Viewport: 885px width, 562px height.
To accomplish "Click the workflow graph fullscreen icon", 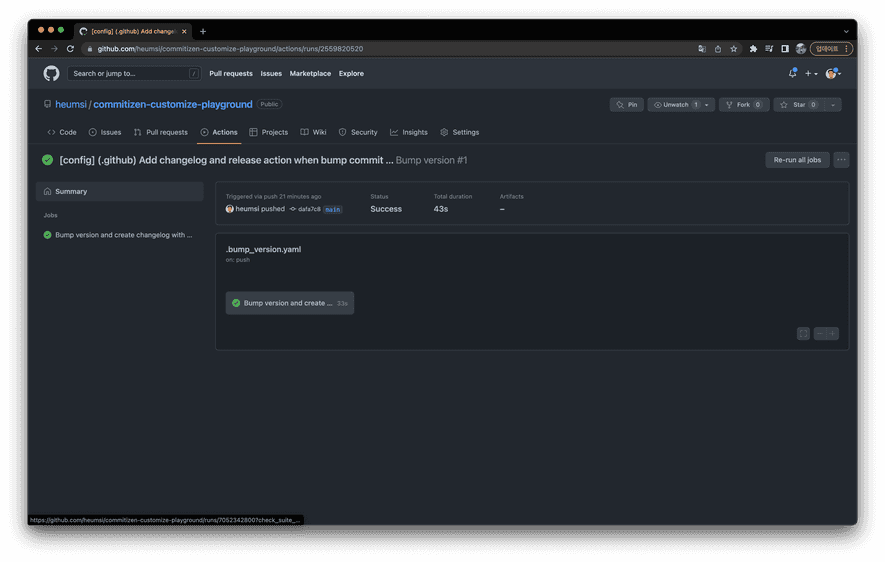I will point(803,334).
